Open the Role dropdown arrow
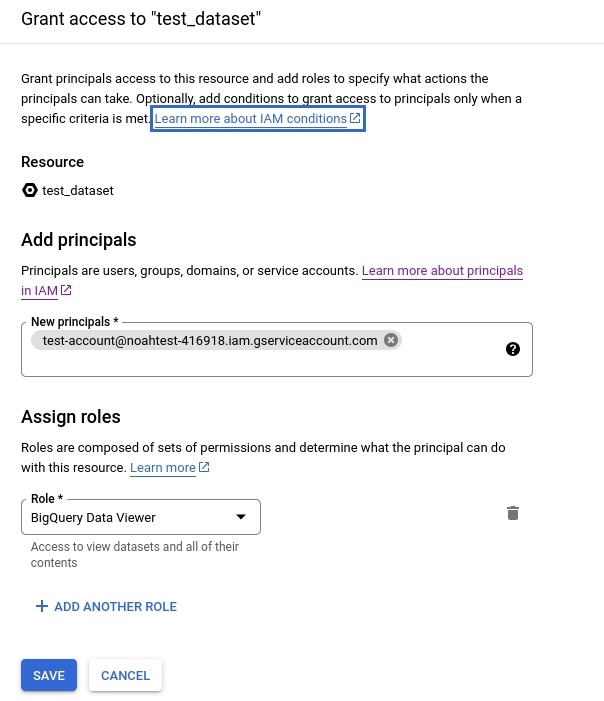The height and width of the screenshot is (701, 604). (240, 517)
